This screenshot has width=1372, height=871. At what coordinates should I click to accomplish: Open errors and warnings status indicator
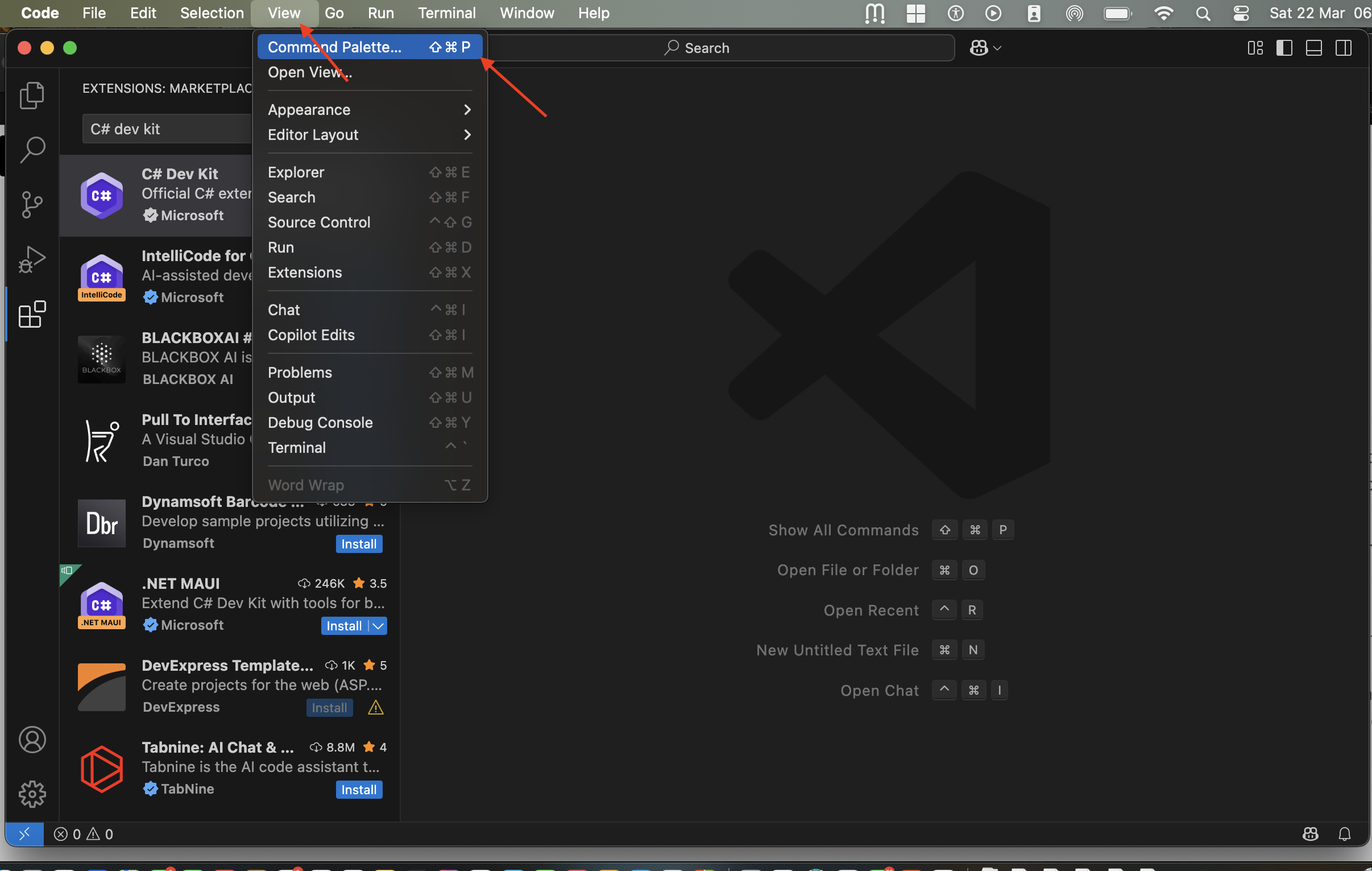[83, 834]
